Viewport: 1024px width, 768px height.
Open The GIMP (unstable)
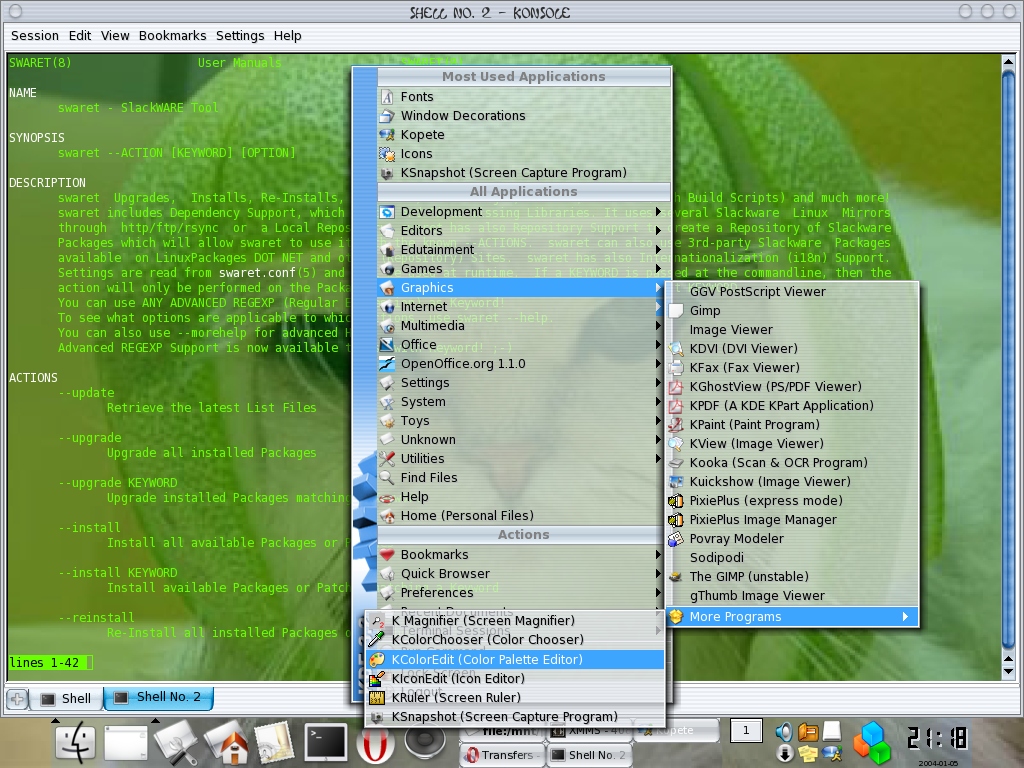tap(792, 577)
